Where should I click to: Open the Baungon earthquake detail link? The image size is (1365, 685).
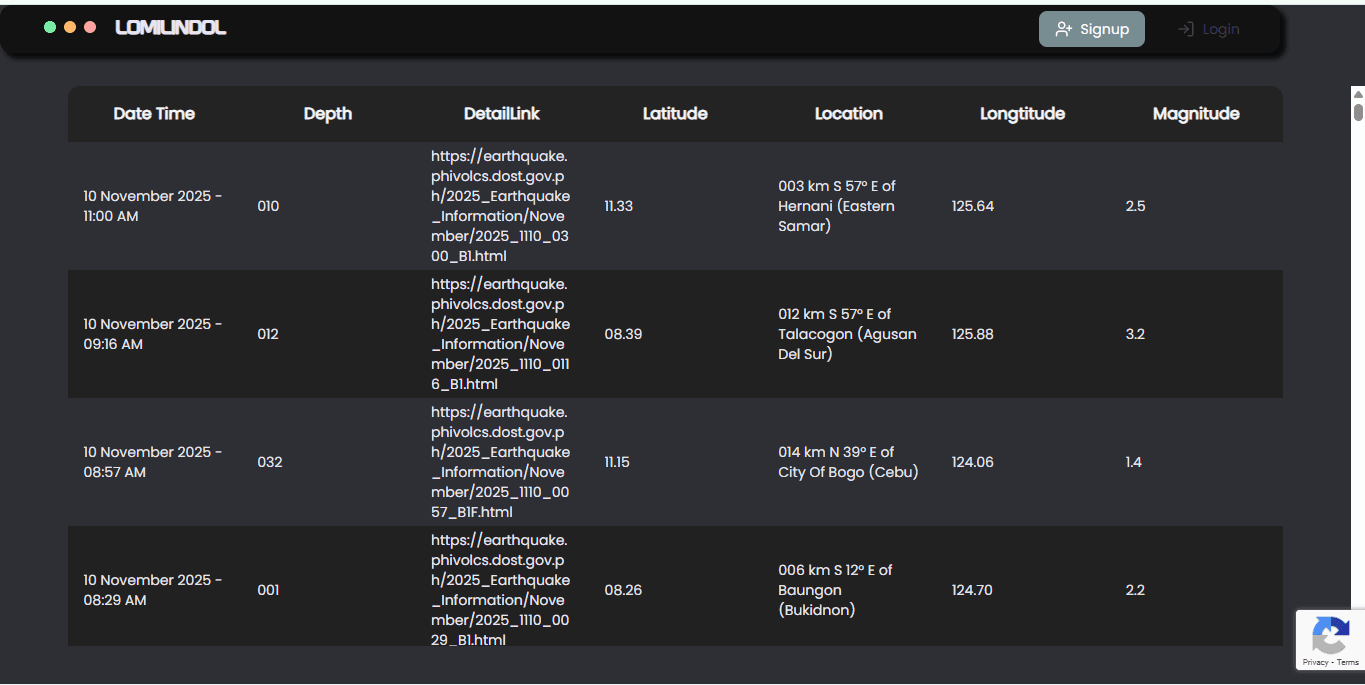501,590
